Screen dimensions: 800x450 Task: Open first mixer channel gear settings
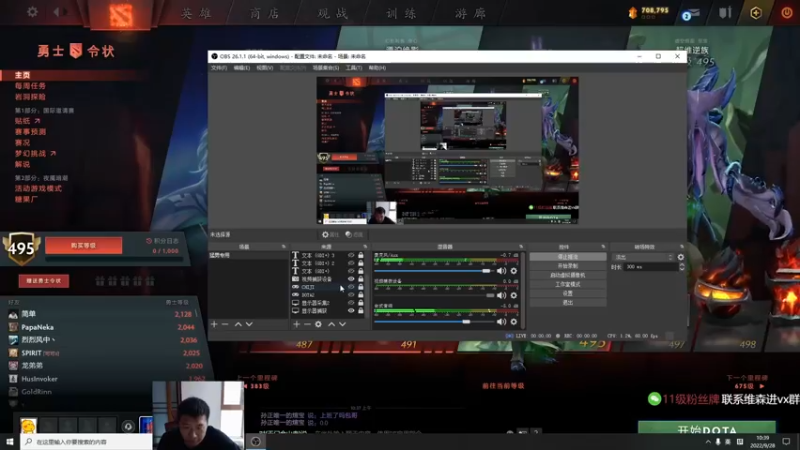coord(514,271)
